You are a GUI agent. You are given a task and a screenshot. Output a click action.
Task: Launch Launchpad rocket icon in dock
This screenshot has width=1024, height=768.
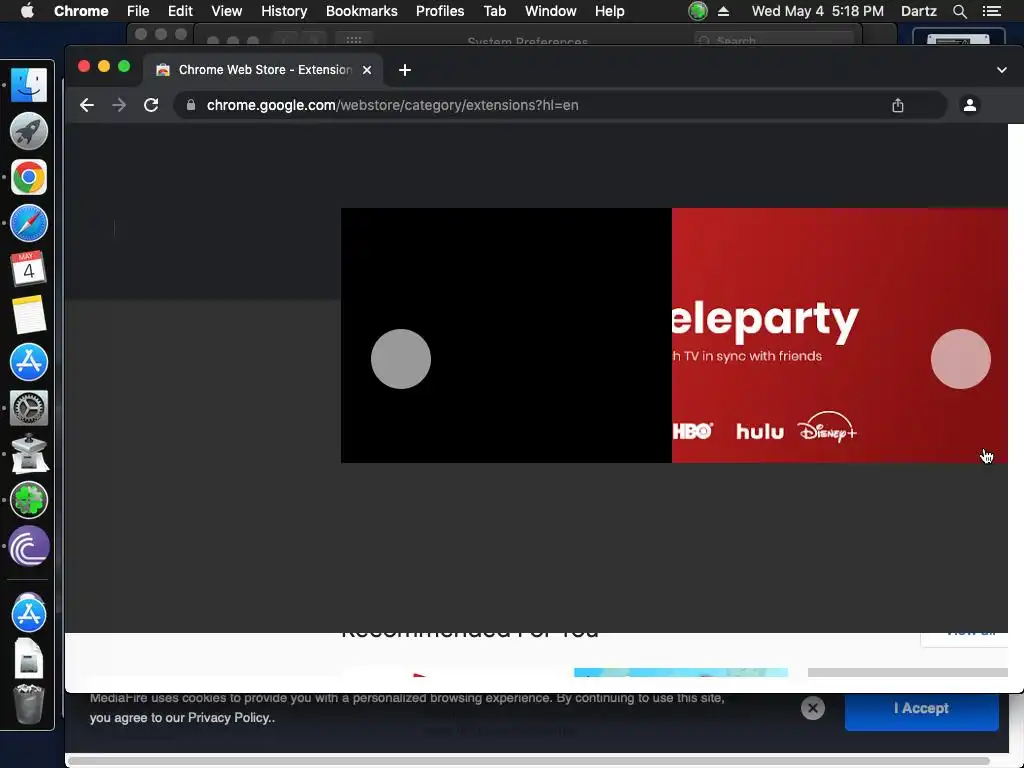[x=29, y=131]
